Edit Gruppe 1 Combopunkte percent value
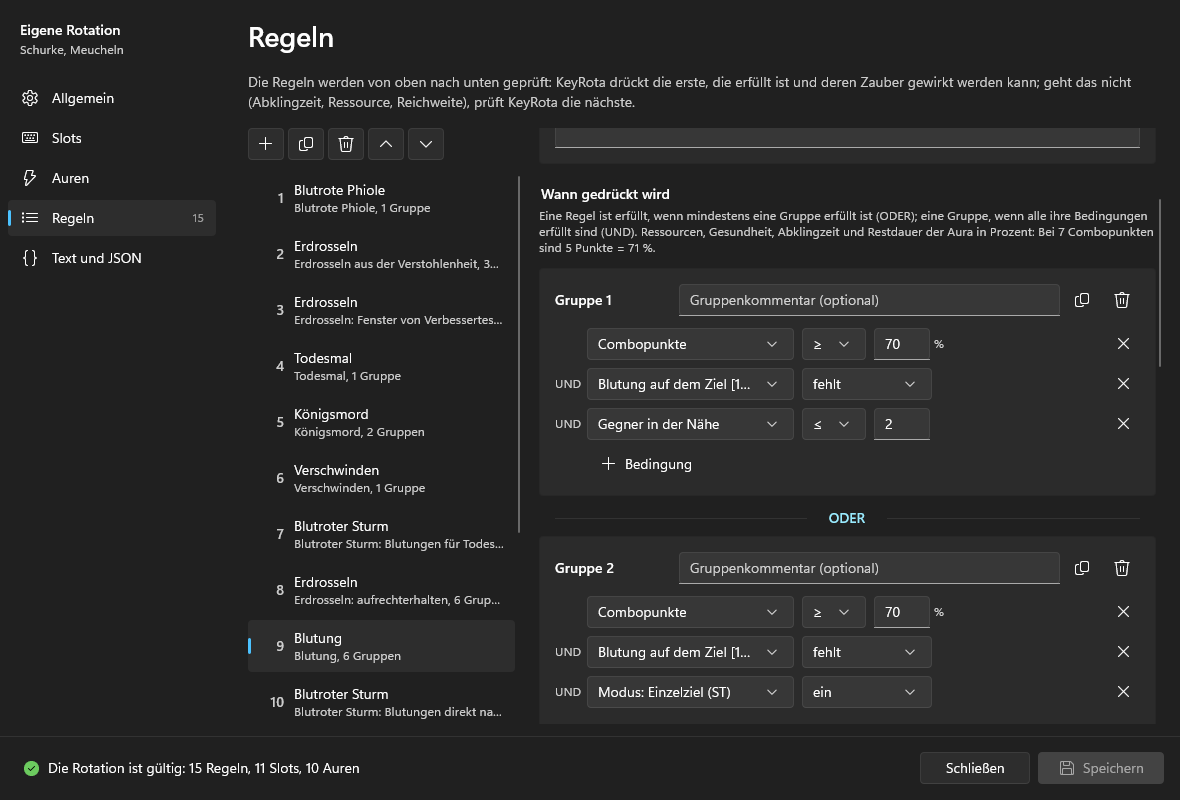This screenshot has height=800, width=1180. tap(902, 344)
